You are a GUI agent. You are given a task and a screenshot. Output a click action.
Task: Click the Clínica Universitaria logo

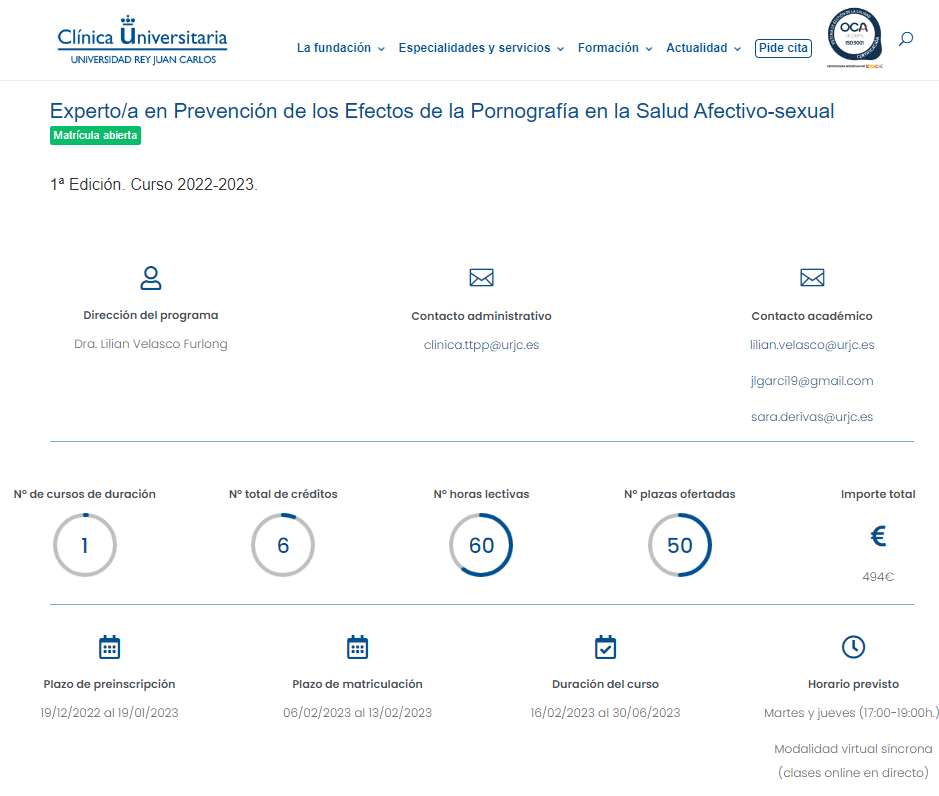tap(142, 40)
